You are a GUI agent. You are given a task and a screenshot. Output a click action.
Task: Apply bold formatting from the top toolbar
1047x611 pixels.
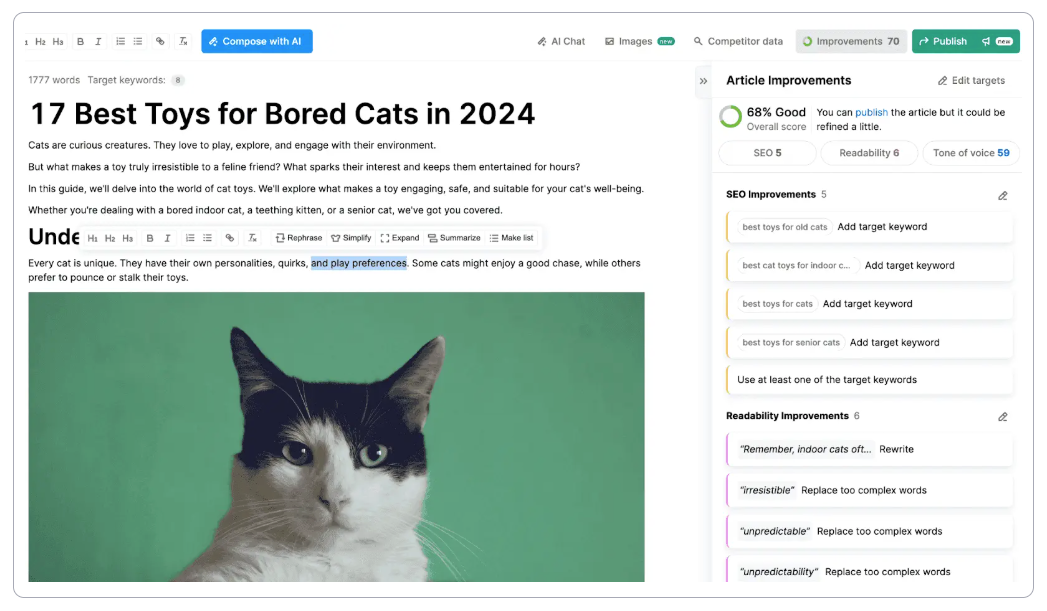(80, 41)
